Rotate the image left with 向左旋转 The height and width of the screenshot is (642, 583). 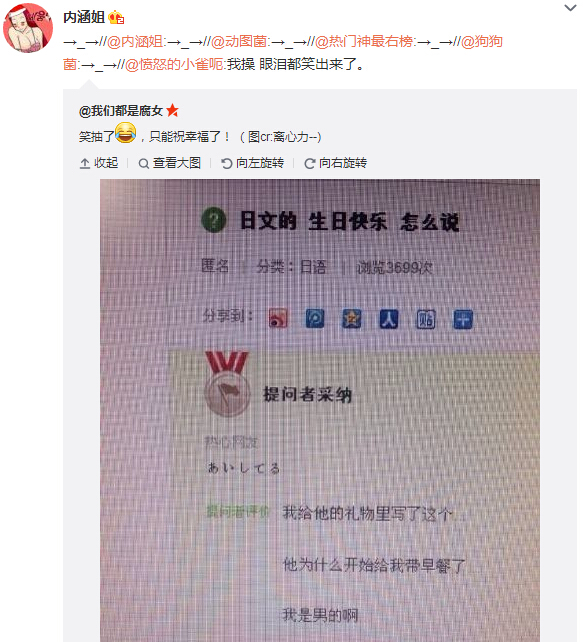click(252, 163)
